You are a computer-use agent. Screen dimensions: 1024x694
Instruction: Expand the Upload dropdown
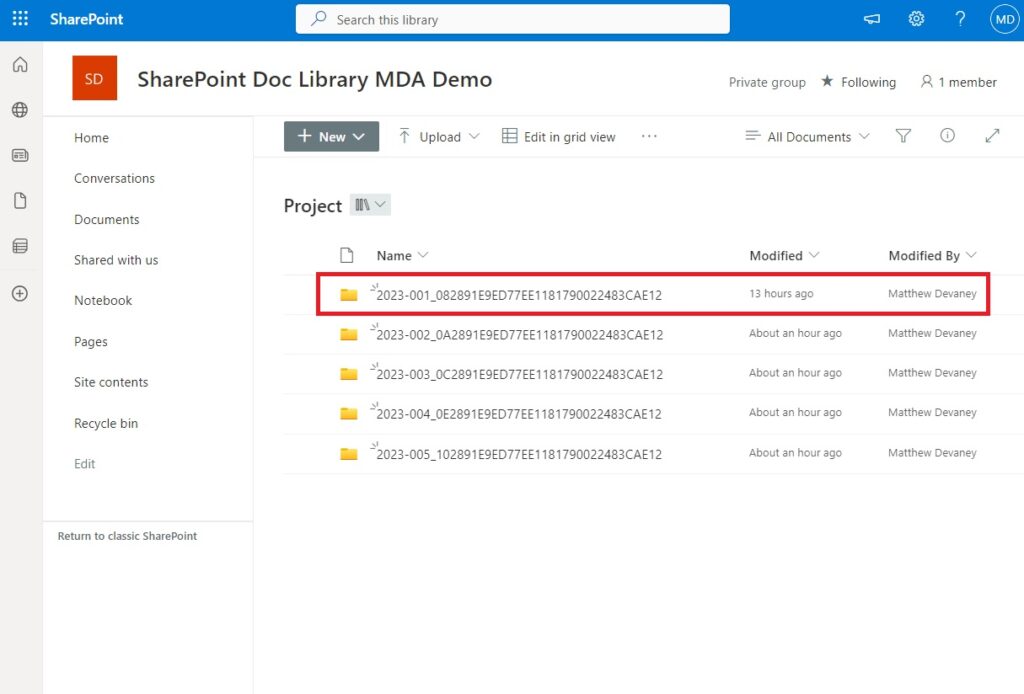[x=437, y=136]
